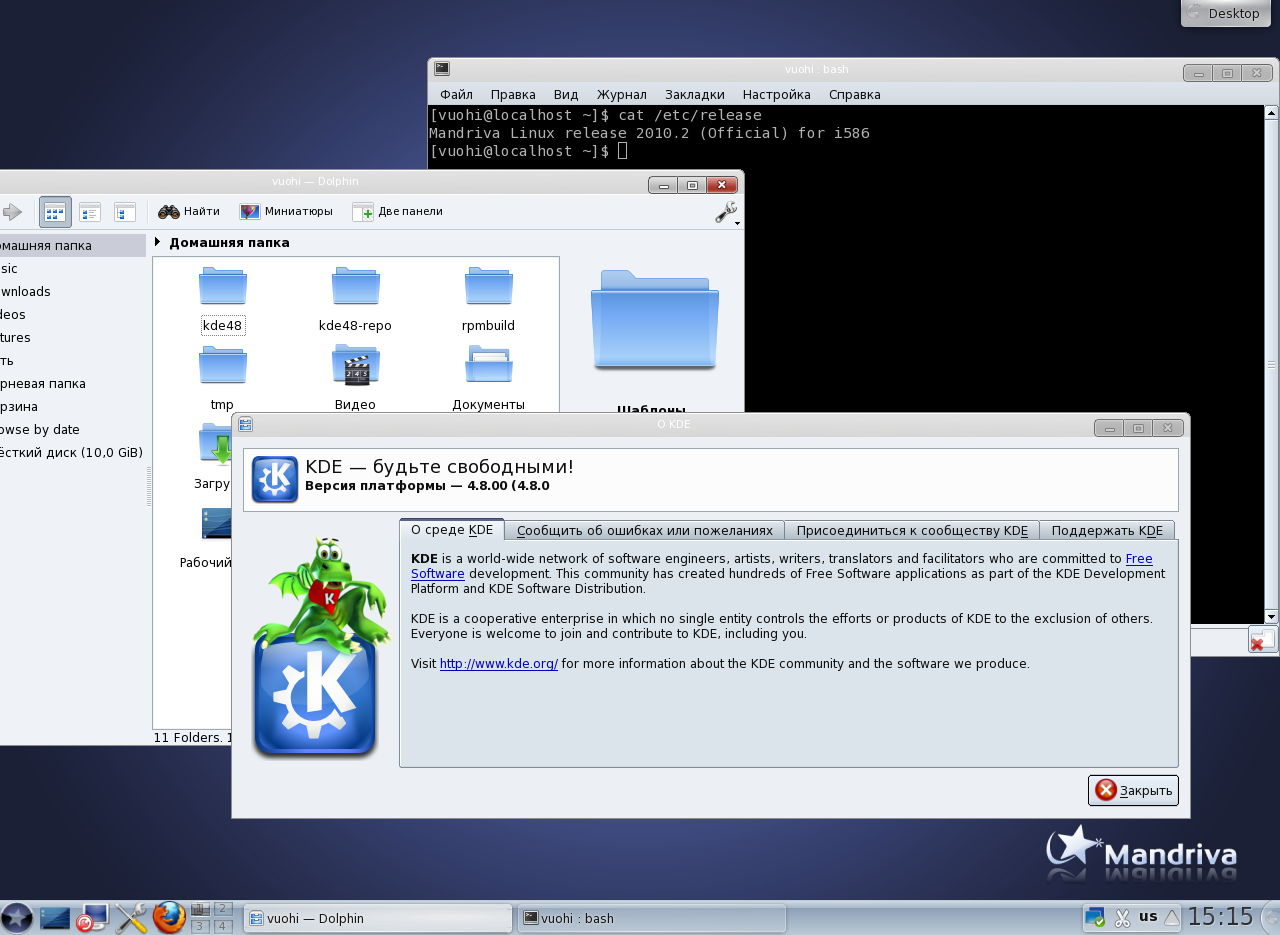Open the Klipper scissors clipboard tray icon
The height and width of the screenshot is (935, 1280).
point(1122,917)
